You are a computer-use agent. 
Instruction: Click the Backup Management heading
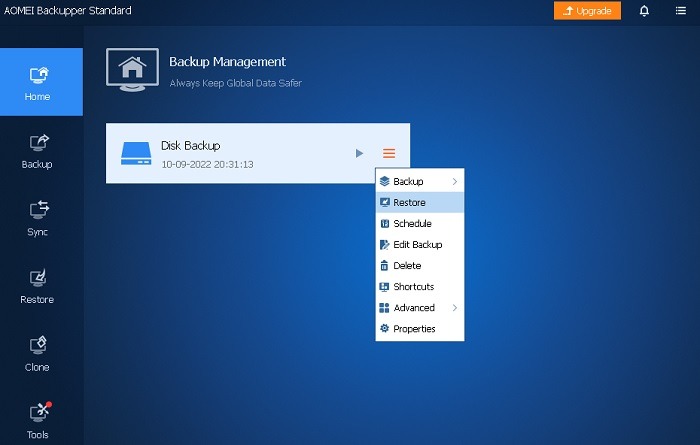pos(227,62)
